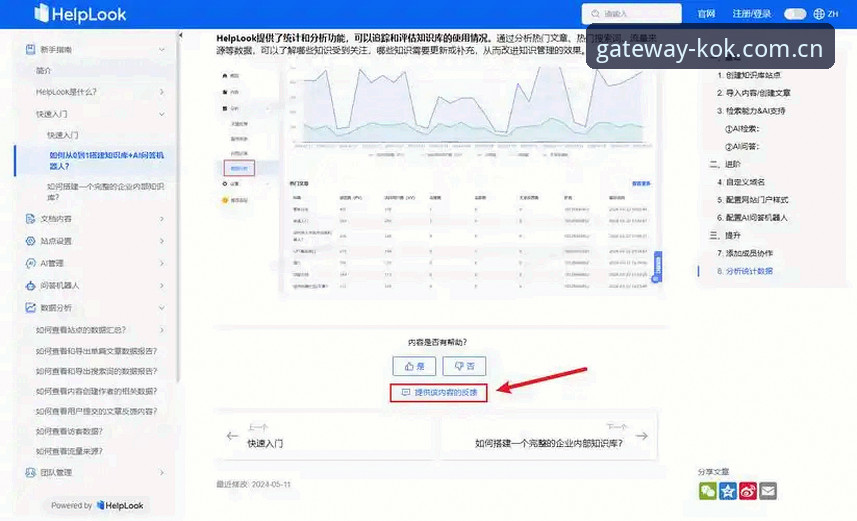Open 官网 in the header
Image resolution: width=857 pixels, height=521 pixels.
[x=706, y=14]
